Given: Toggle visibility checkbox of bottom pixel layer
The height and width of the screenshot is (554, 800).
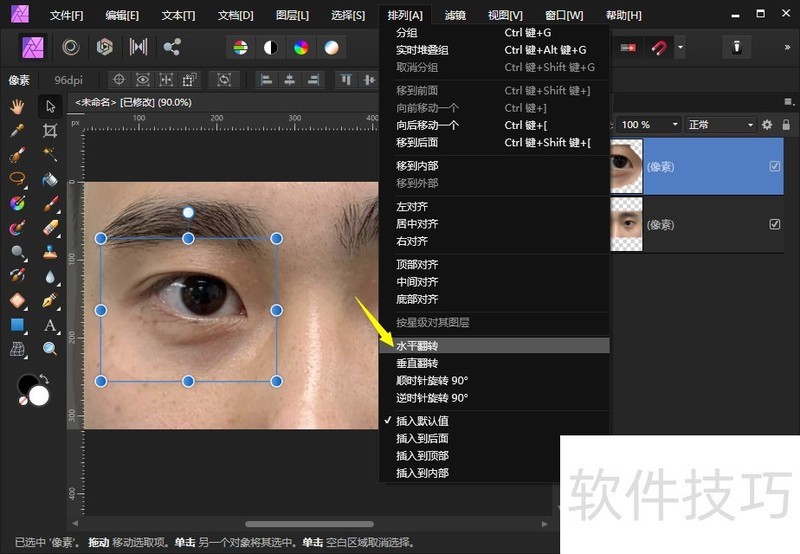Looking at the screenshot, I should (x=774, y=224).
